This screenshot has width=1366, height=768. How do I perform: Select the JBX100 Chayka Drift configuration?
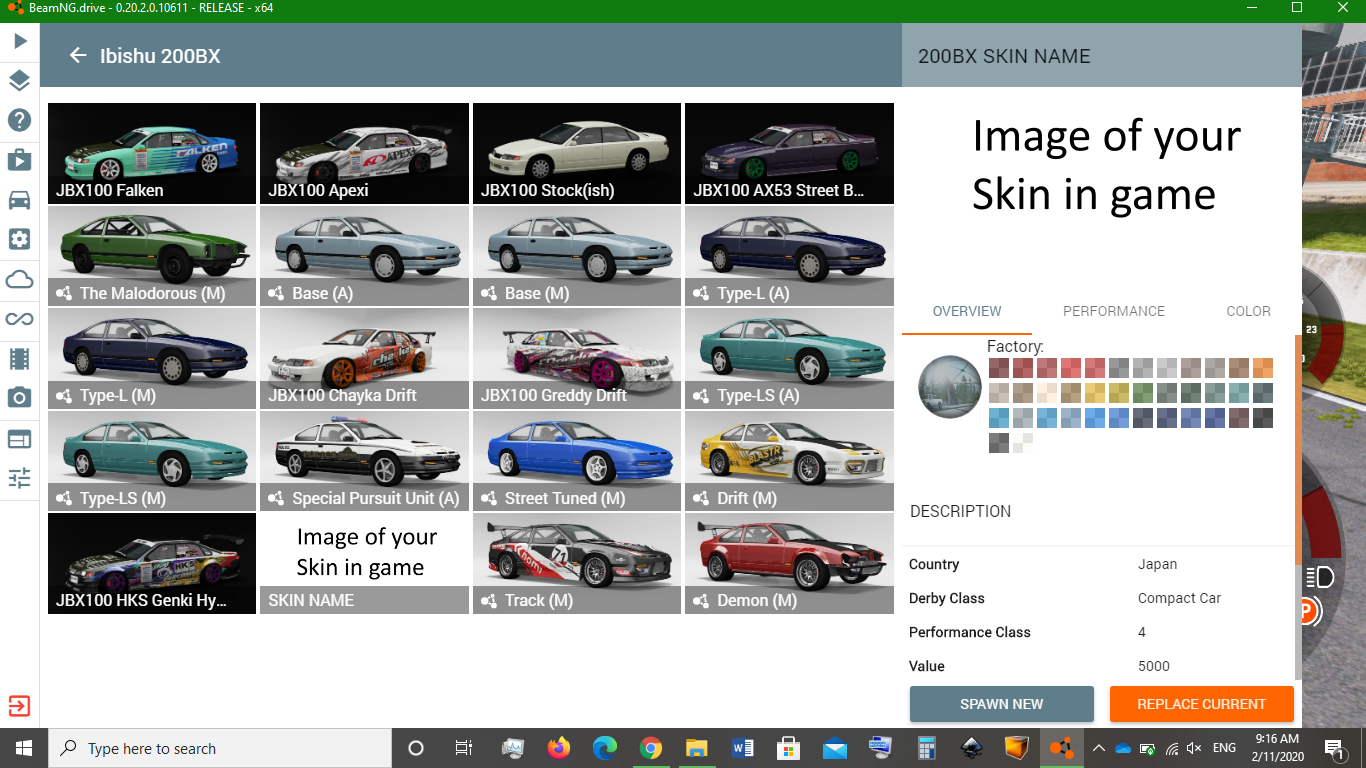[364, 358]
